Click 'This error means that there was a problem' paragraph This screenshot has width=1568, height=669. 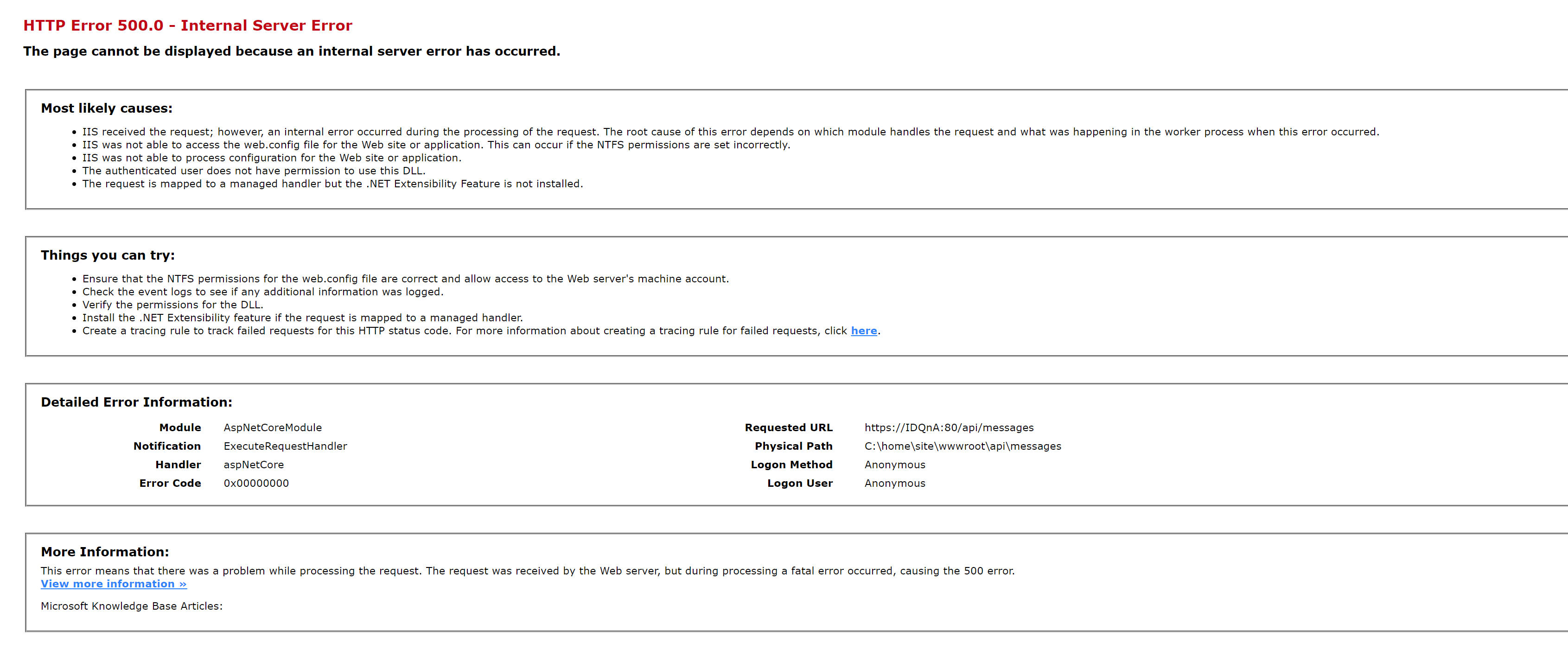coord(528,571)
